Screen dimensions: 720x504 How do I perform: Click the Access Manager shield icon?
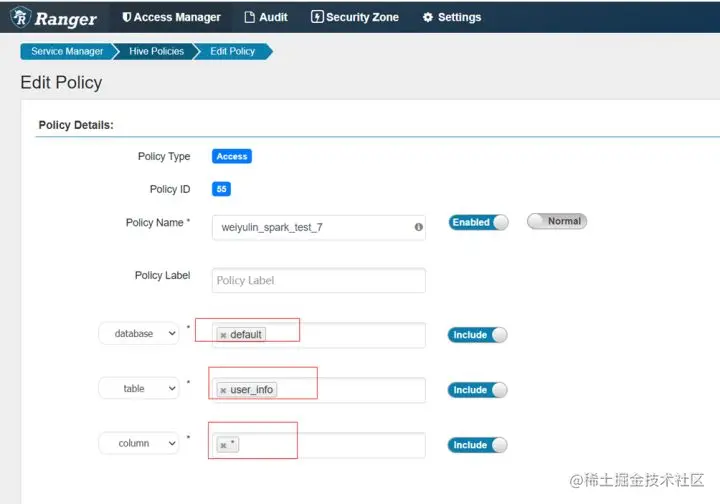[x=127, y=17]
